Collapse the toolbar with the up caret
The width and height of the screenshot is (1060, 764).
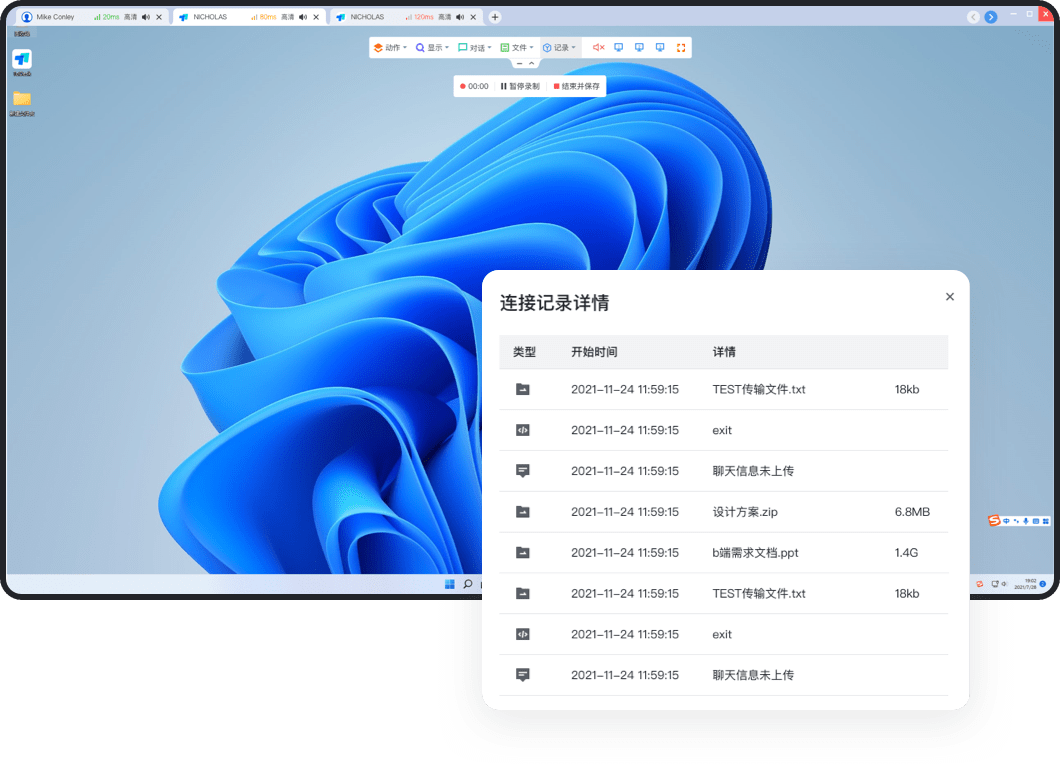(532, 64)
